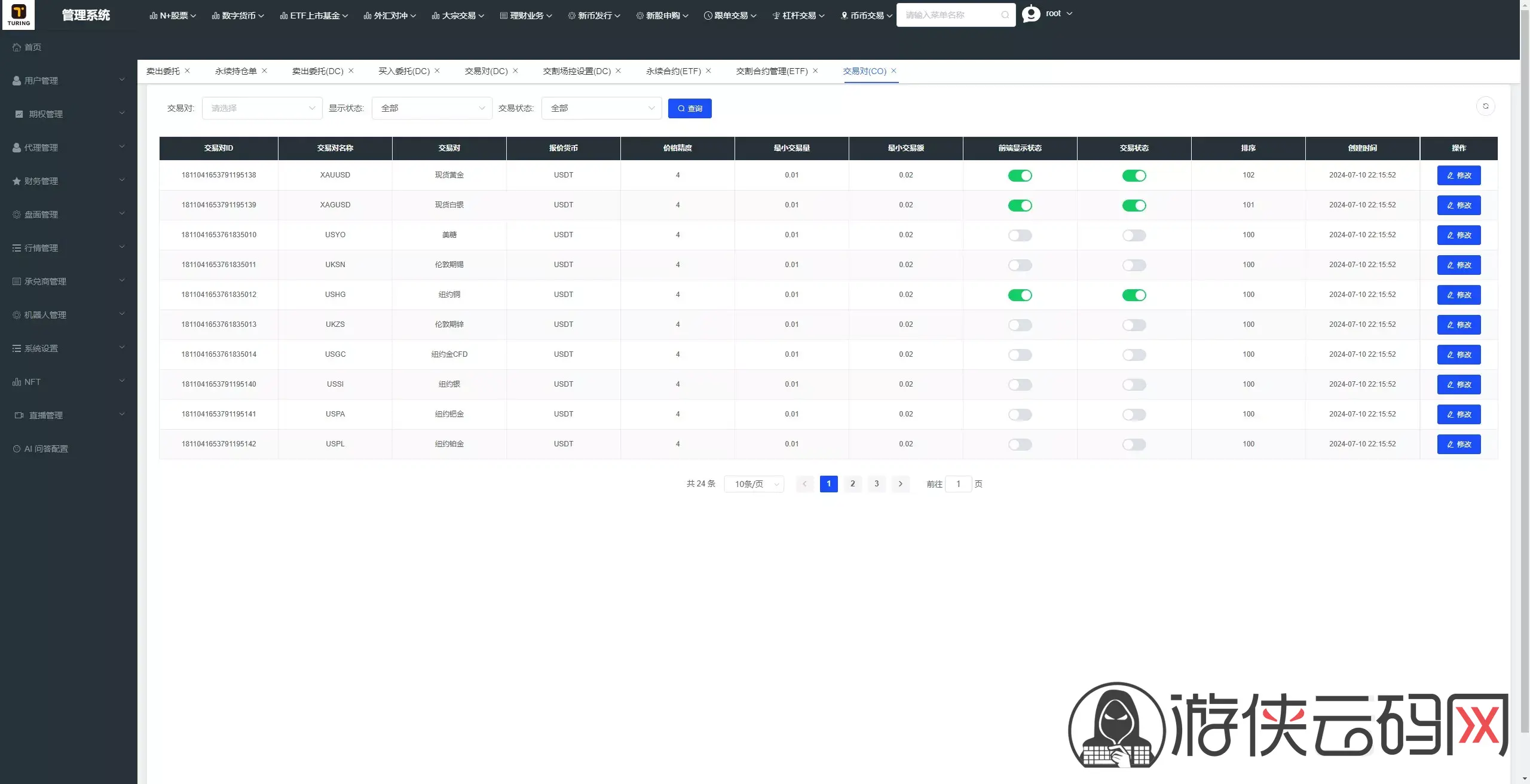Close the 交易对(CO) tab
The width and height of the screenshot is (1530, 784).
click(x=893, y=71)
